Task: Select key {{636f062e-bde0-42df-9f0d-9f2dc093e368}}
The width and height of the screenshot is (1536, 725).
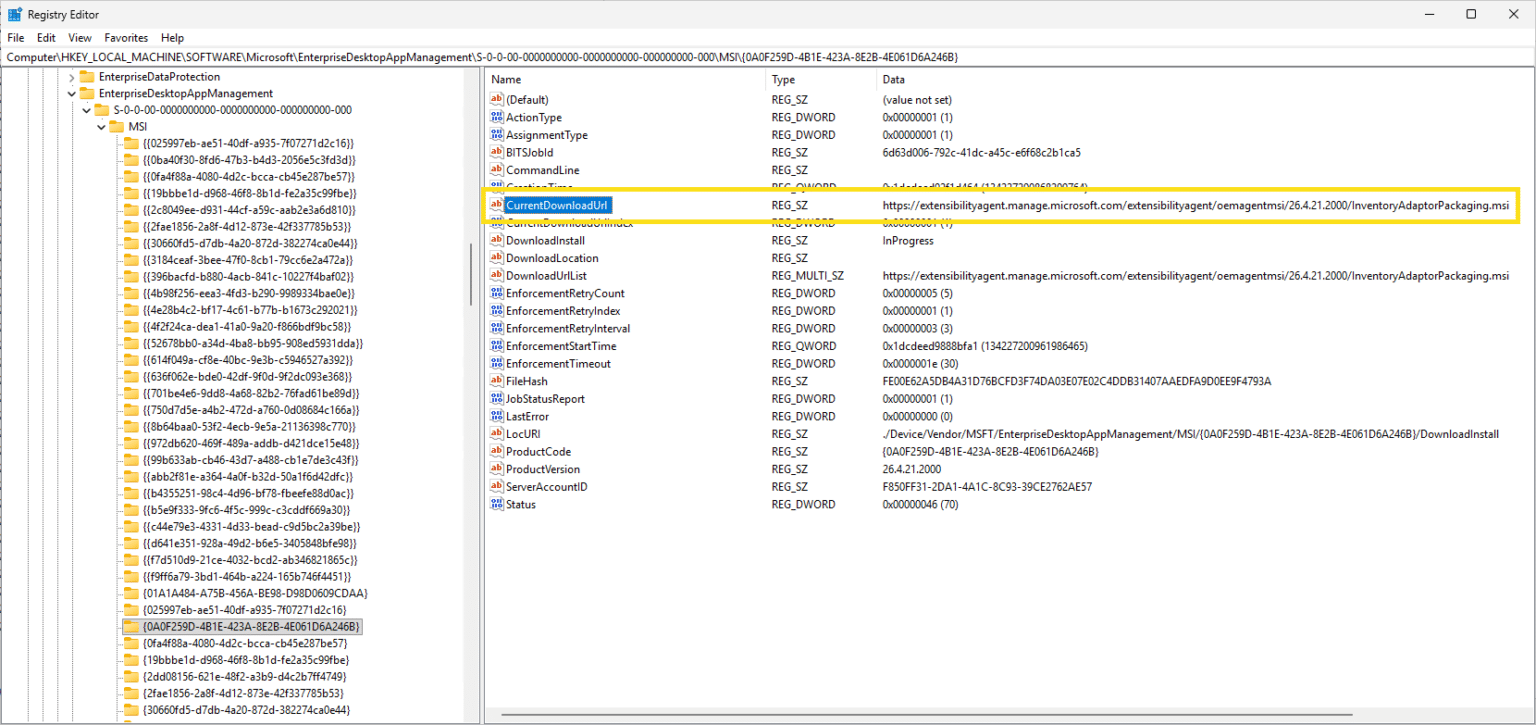Action: (x=247, y=376)
